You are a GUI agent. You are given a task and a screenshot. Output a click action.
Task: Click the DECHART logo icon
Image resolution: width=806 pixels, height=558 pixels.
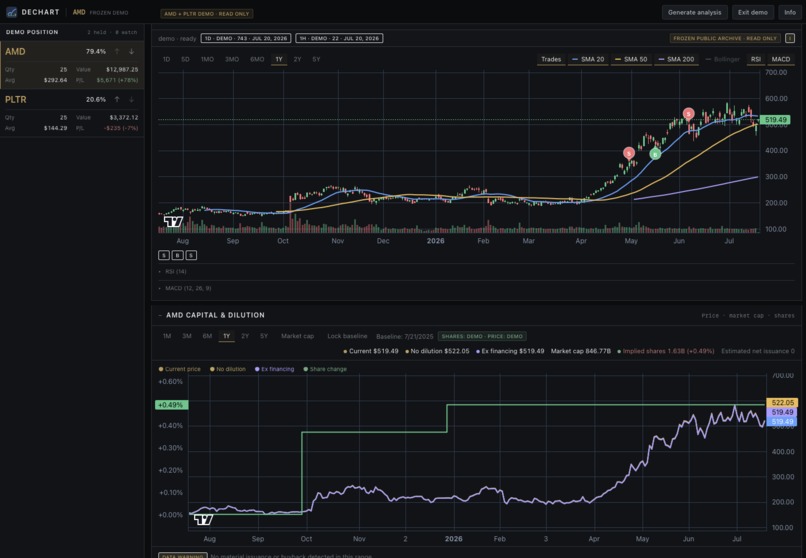click(x=11, y=12)
